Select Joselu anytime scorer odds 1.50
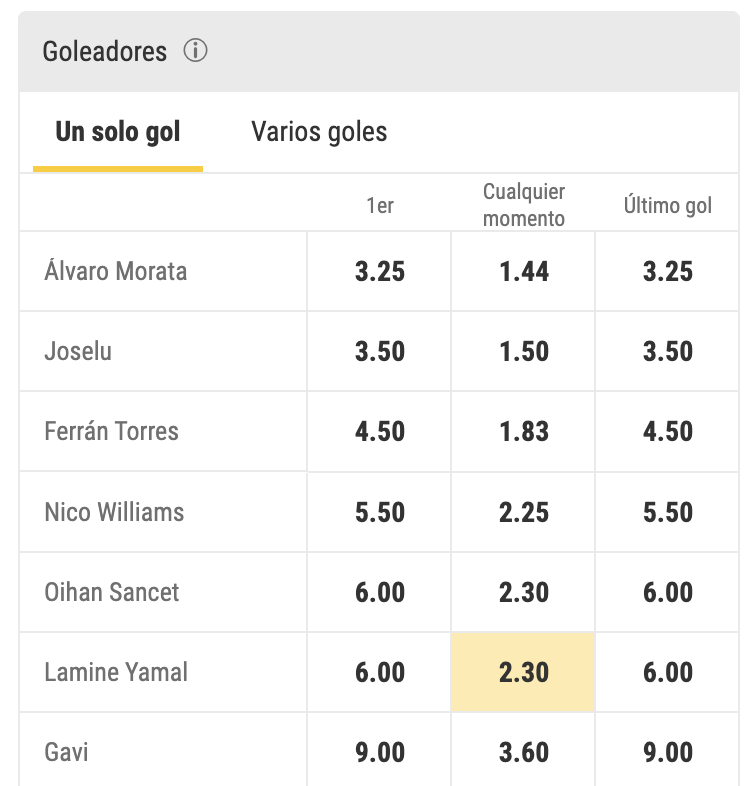Viewport: 756px width, 786px height. coord(523,351)
